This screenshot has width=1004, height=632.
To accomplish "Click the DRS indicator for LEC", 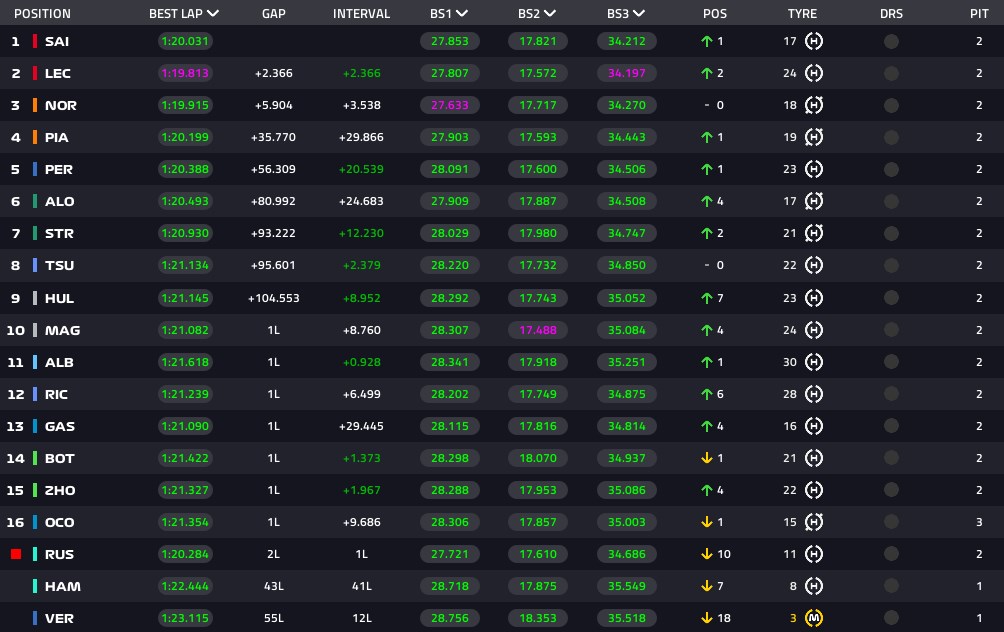I will pos(891,73).
